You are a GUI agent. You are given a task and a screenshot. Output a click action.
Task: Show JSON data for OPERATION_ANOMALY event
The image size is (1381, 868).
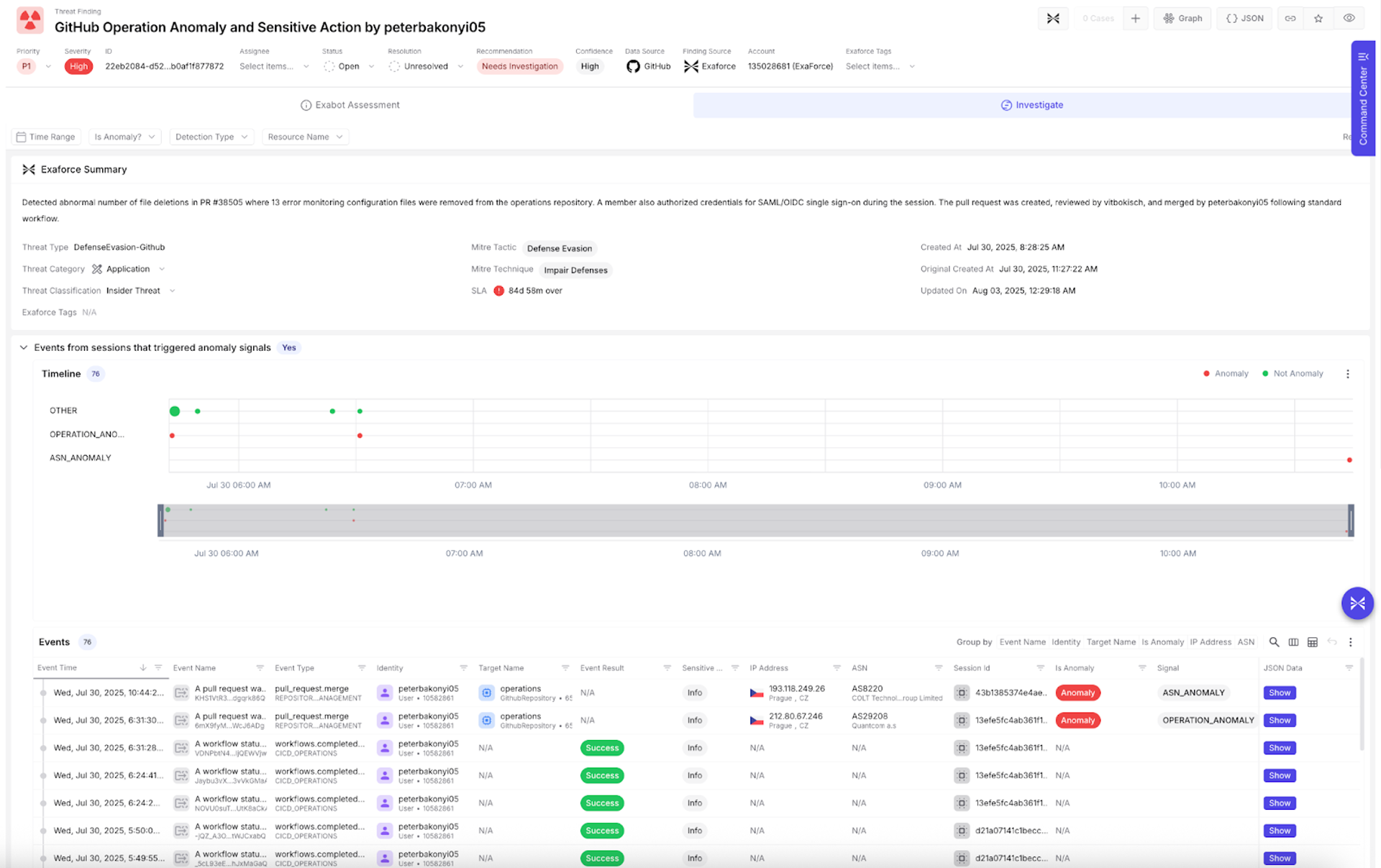pos(1279,721)
